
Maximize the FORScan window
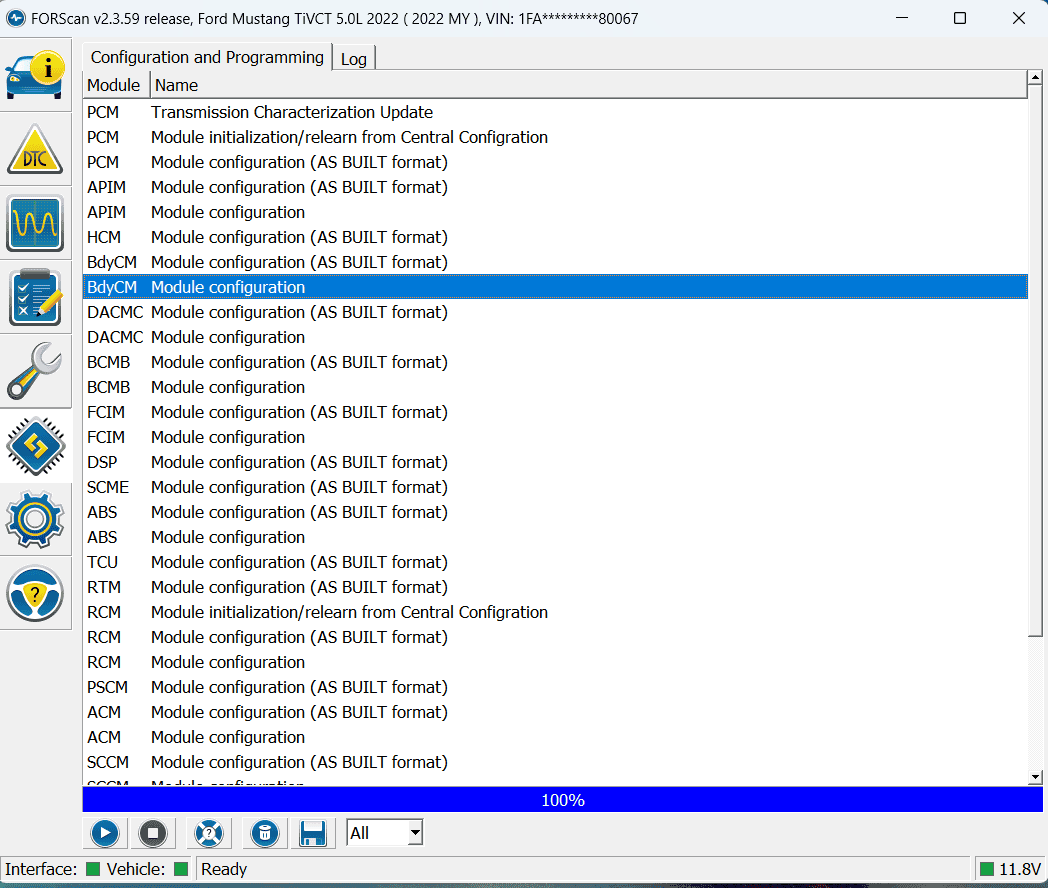[960, 18]
